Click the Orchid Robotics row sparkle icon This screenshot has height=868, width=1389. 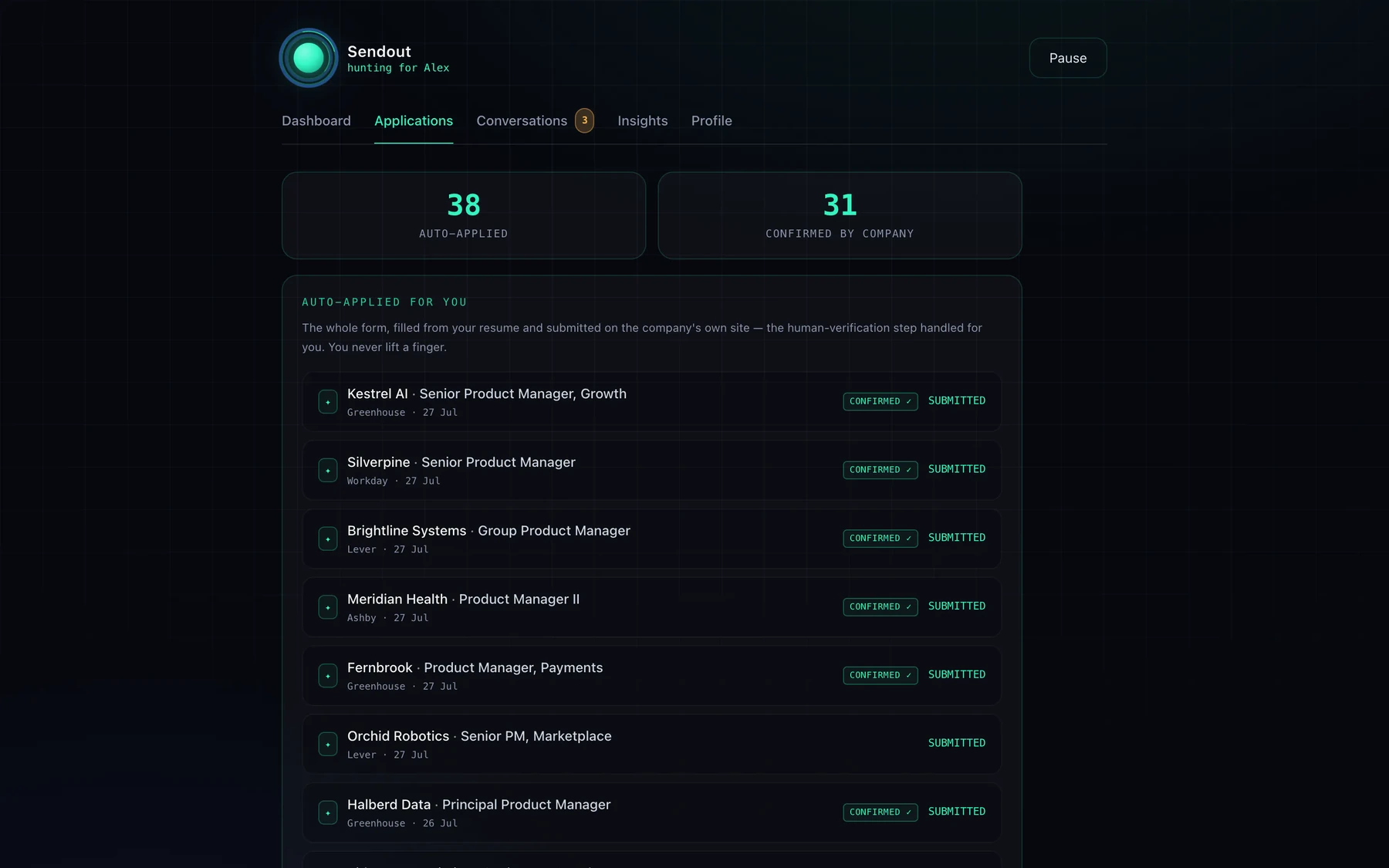coord(328,745)
